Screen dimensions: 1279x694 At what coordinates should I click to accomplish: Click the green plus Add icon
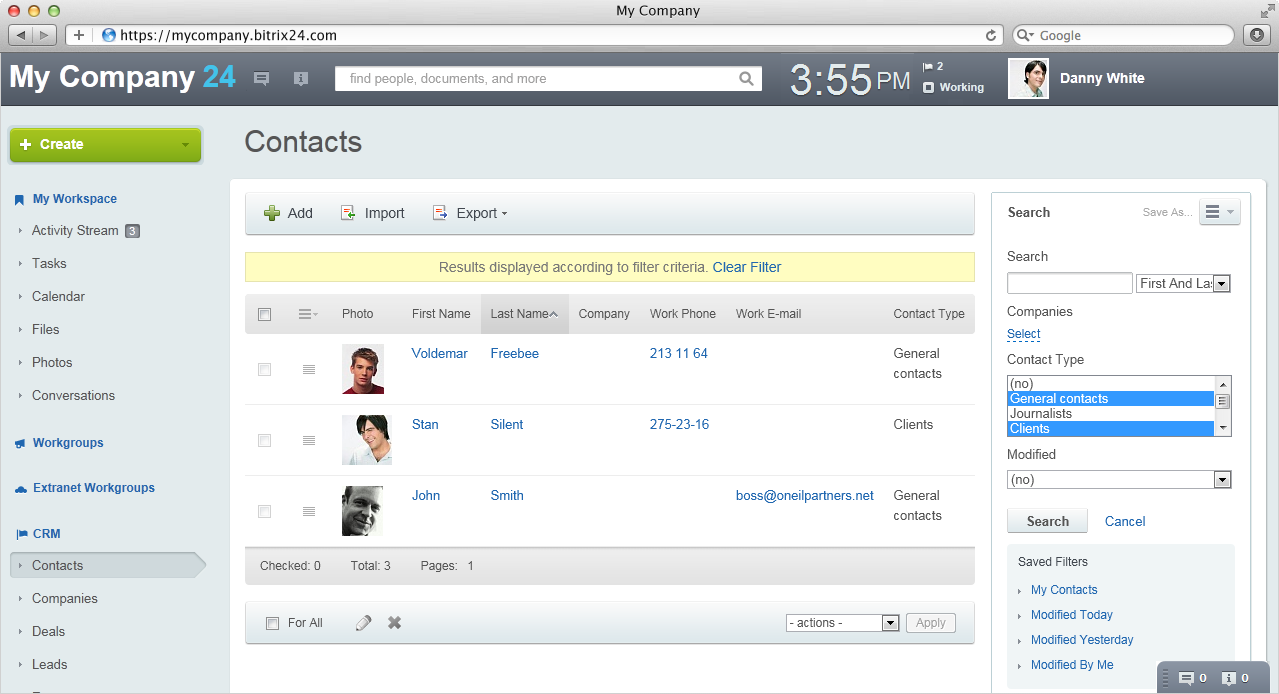[x=272, y=213]
